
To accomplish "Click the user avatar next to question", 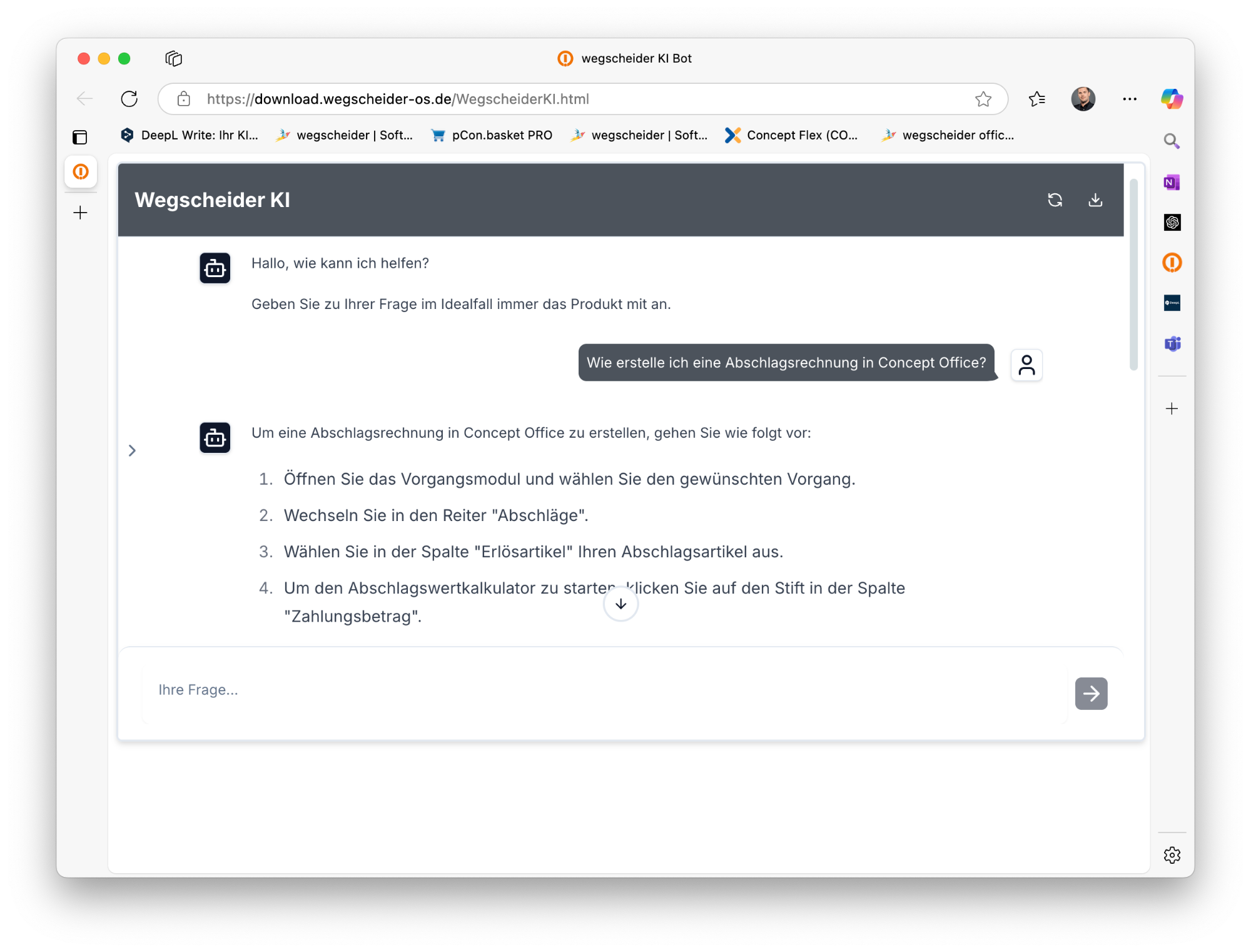I will [x=1026, y=365].
